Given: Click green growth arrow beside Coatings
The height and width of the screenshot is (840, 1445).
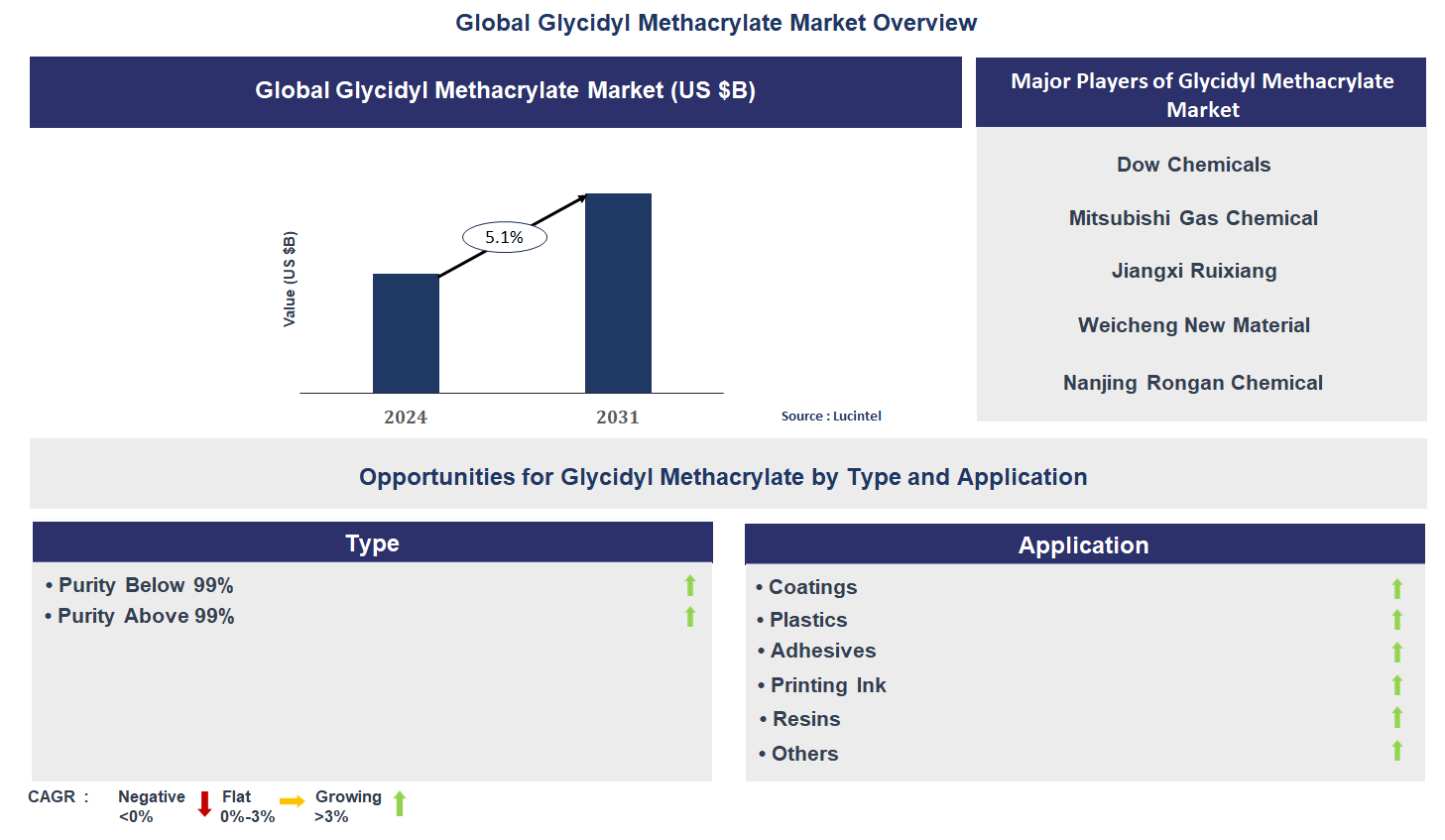Looking at the screenshot, I should tap(1397, 588).
